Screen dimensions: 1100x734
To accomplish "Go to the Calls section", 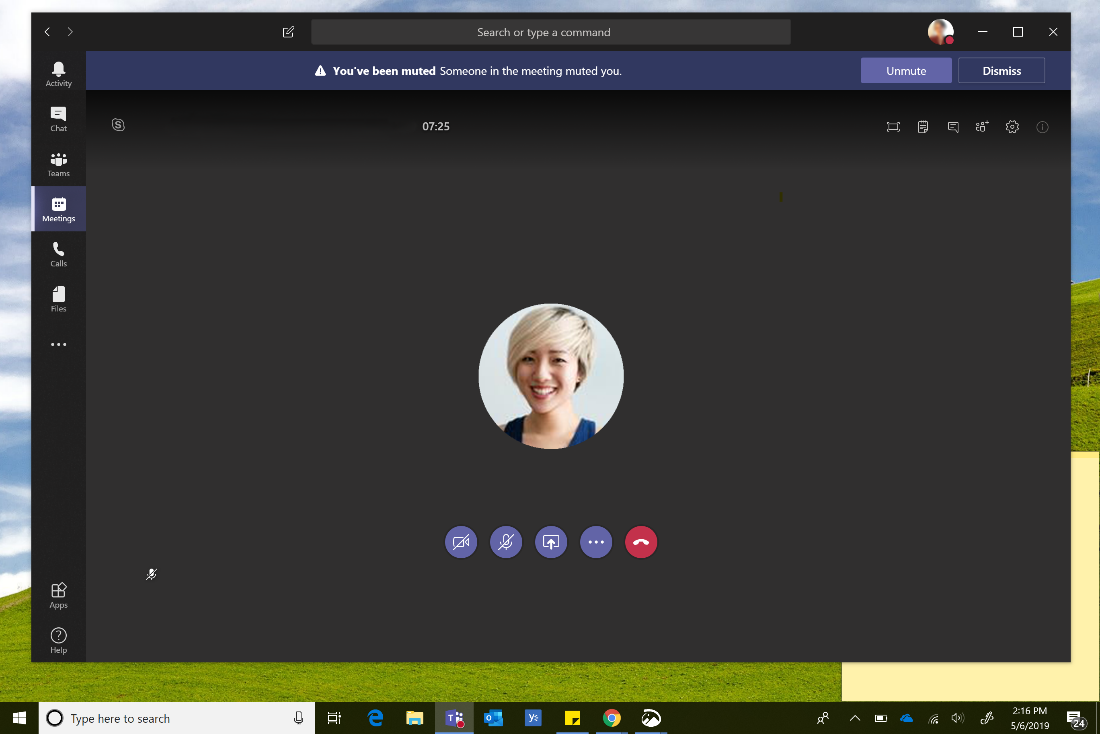I will (58, 253).
